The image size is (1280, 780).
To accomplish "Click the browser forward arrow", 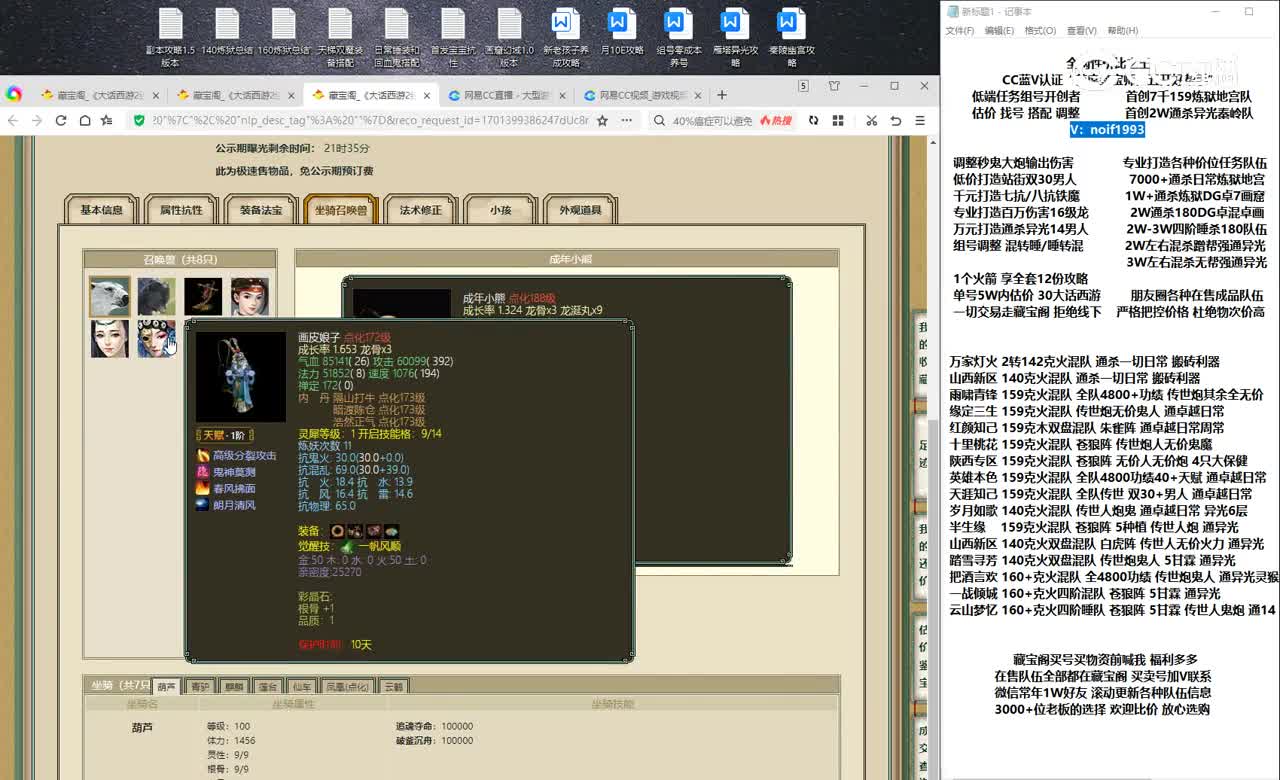I will click(x=37, y=120).
